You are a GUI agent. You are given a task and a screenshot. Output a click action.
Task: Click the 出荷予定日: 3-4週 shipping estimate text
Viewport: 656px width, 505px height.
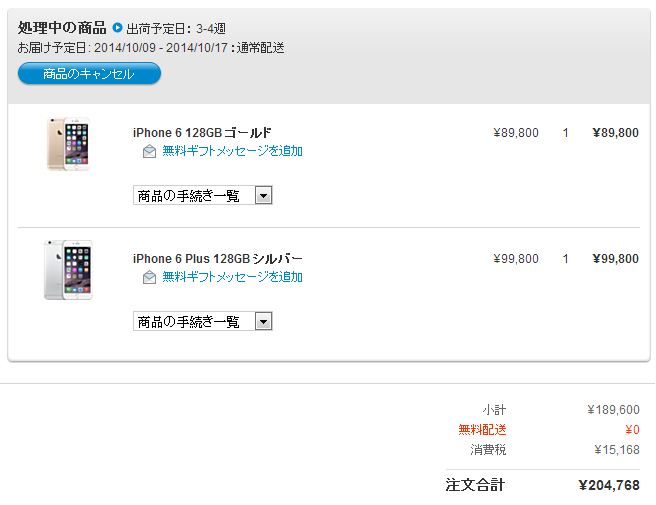point(176,28)
